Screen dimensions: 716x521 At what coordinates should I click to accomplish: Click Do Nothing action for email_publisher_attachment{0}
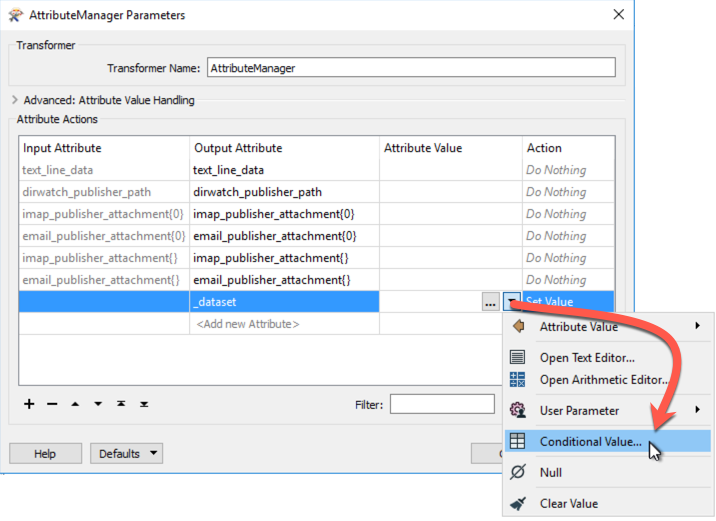(568, 236)
